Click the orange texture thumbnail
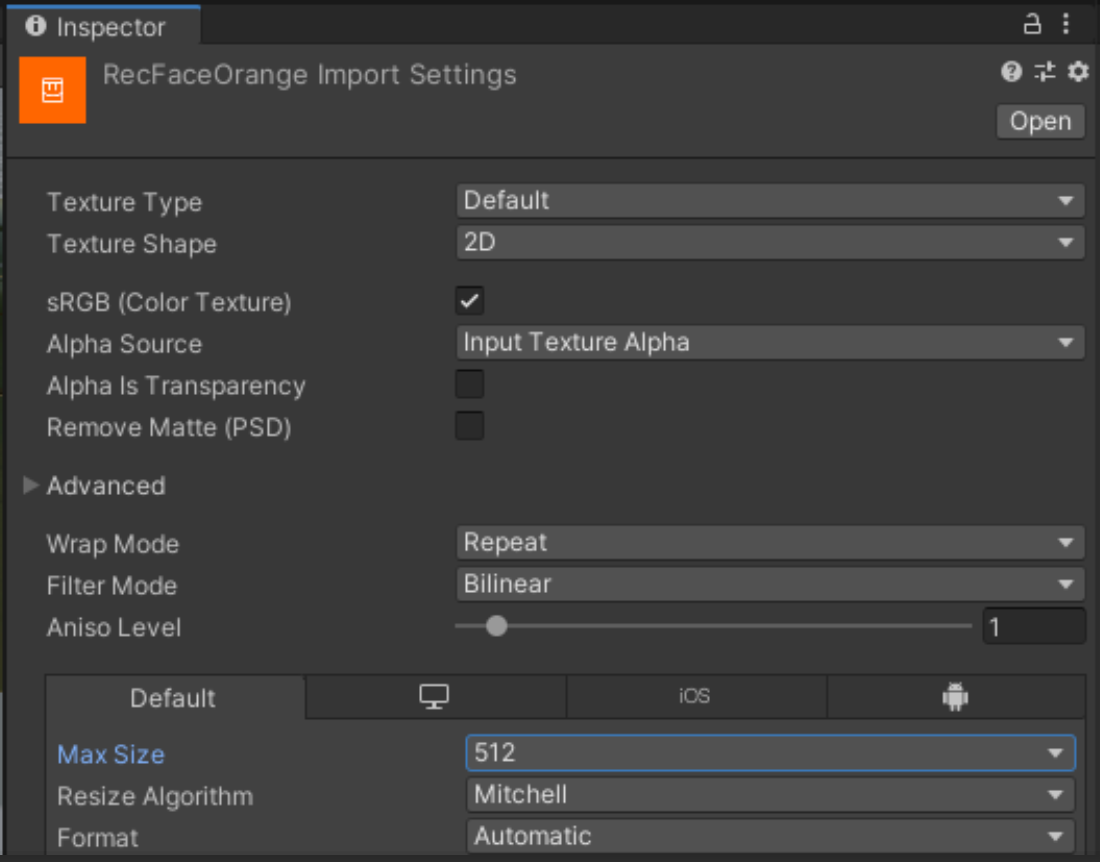Image resolution: width=1100 pixels, height=862 pixels. click(52, 90)
